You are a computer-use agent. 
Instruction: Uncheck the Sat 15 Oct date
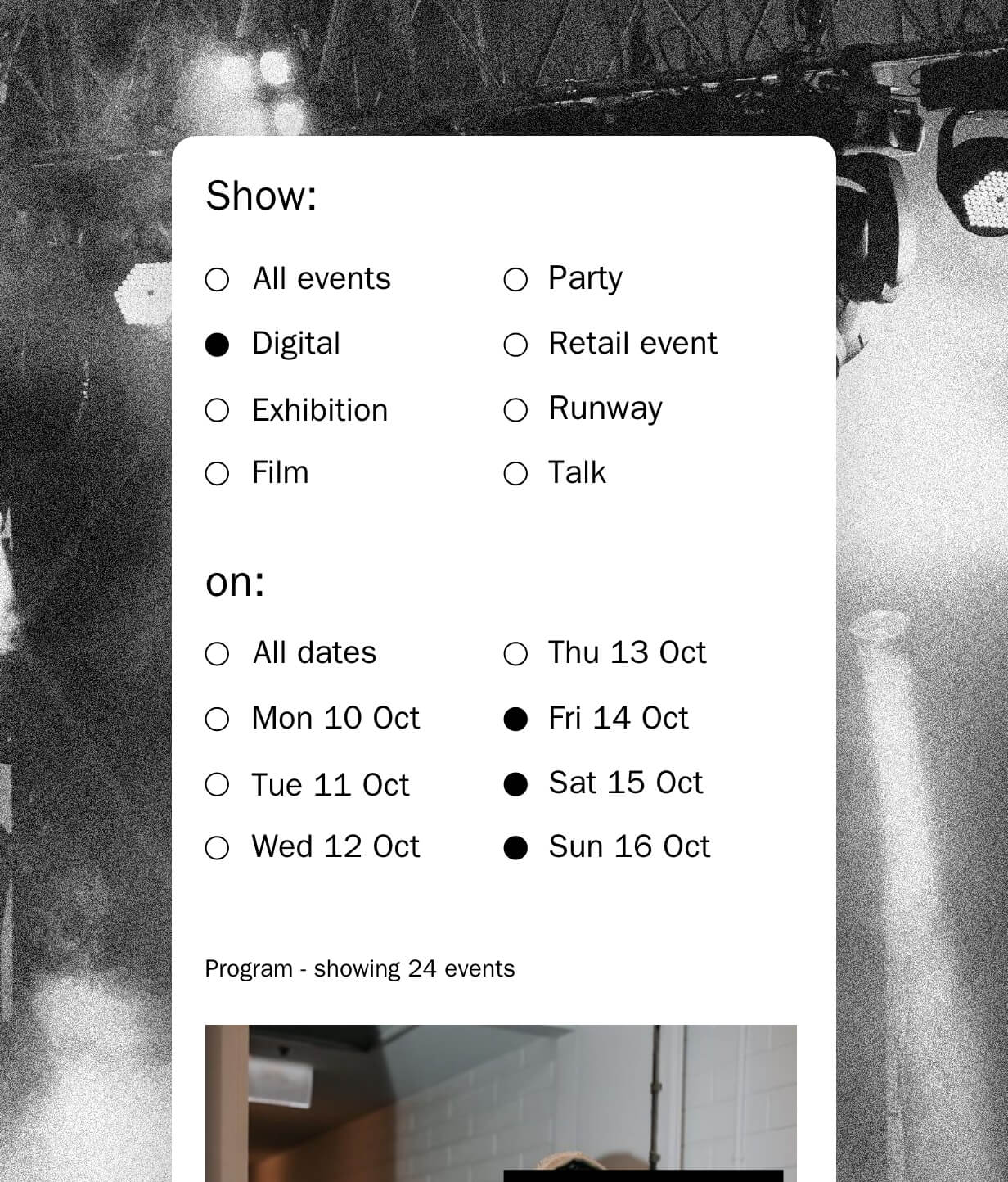[x=515, y=784]
